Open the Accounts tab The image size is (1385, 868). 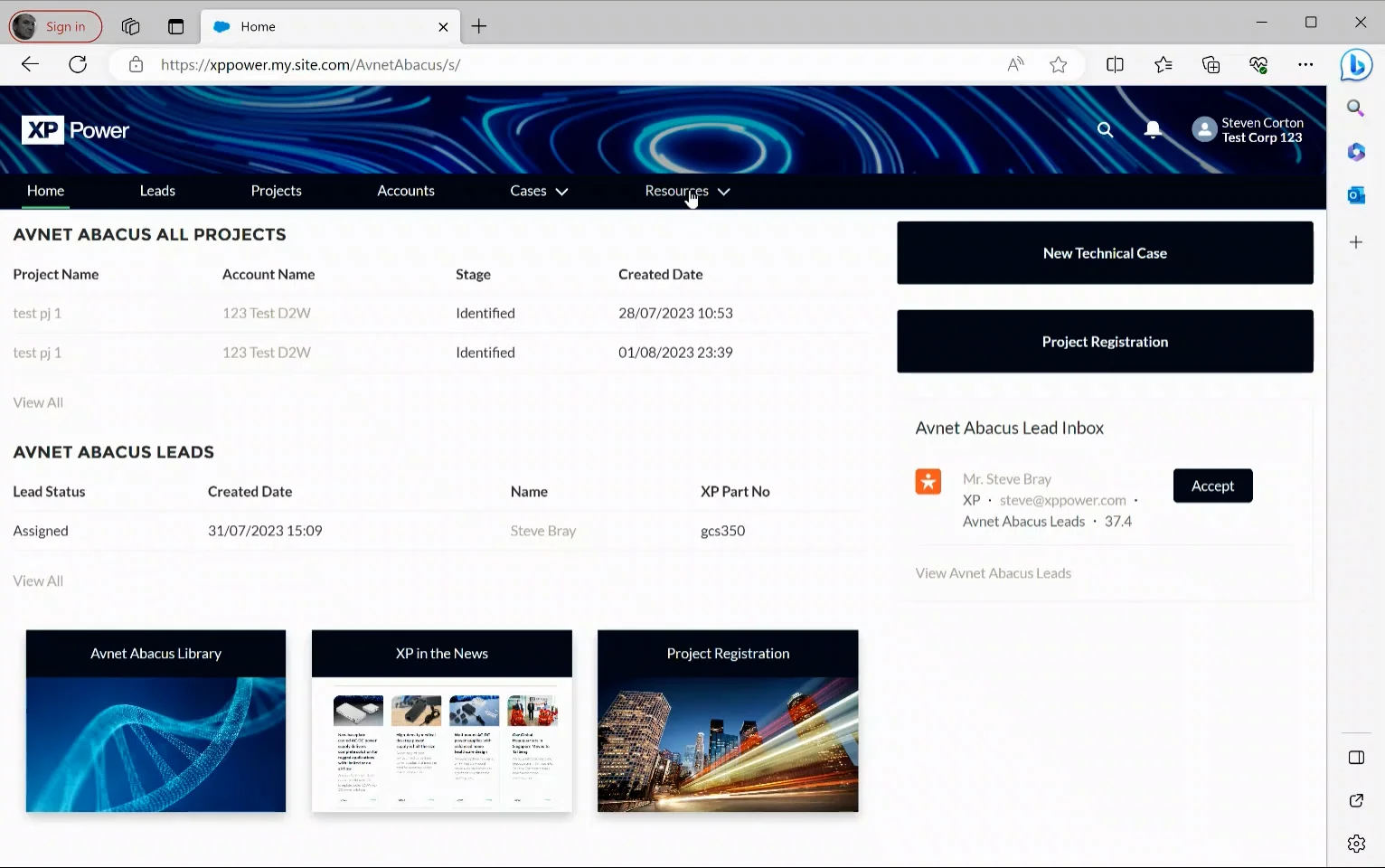(x=406, y=191)
